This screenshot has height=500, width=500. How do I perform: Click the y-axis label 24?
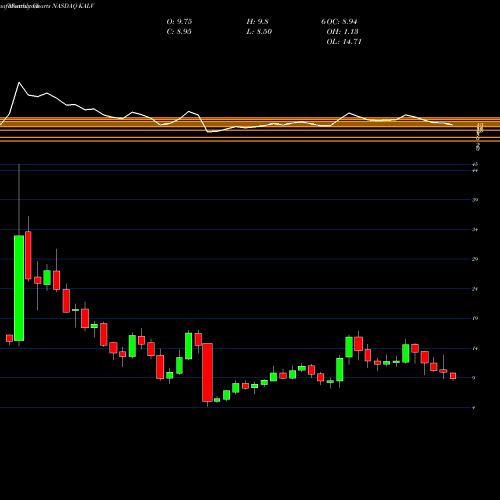(x=475, y=289)
